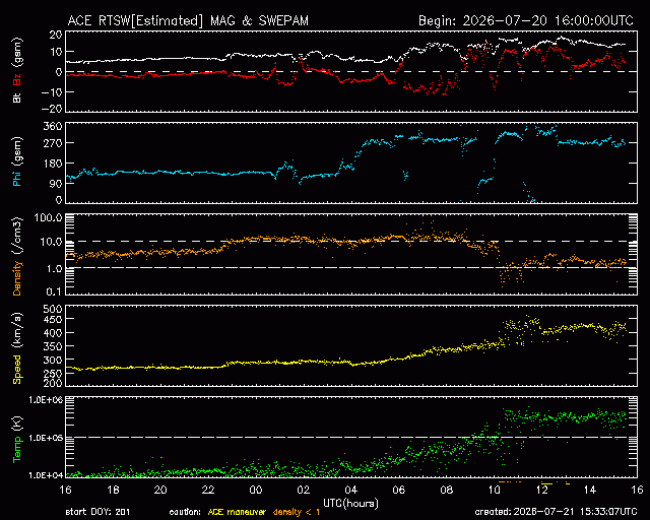Click the "22" hour label on the x-axis

(x=208, y=490)
